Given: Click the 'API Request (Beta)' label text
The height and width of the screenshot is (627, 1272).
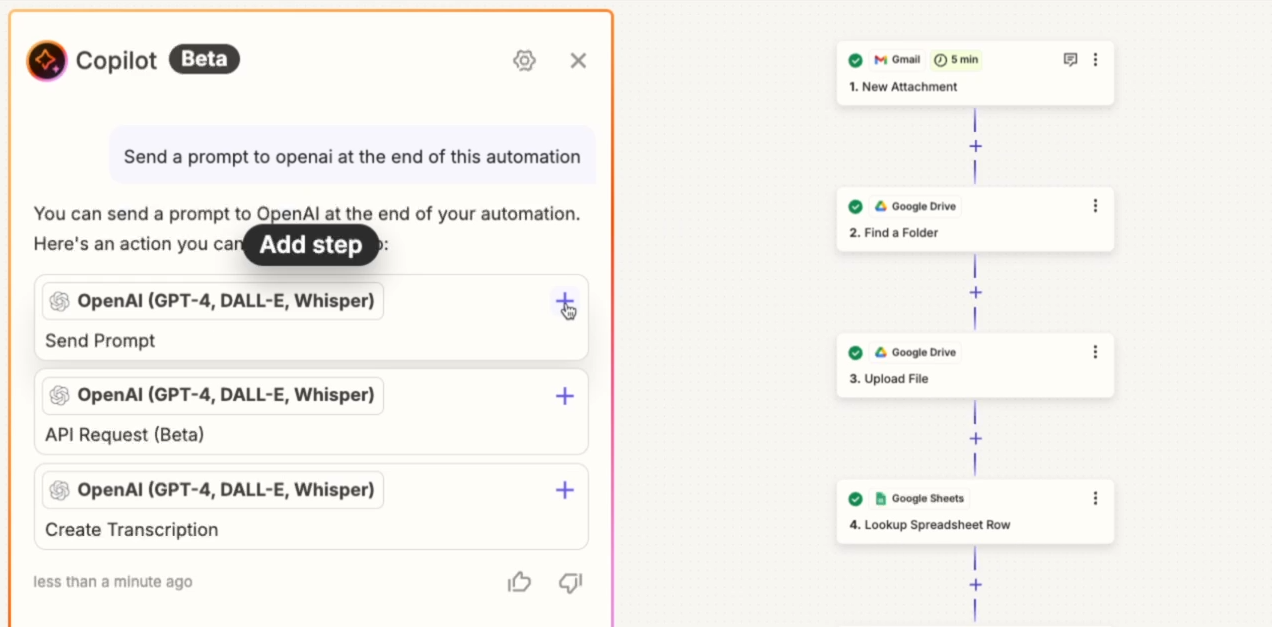Looking at the screenshot, I should 124,435.
